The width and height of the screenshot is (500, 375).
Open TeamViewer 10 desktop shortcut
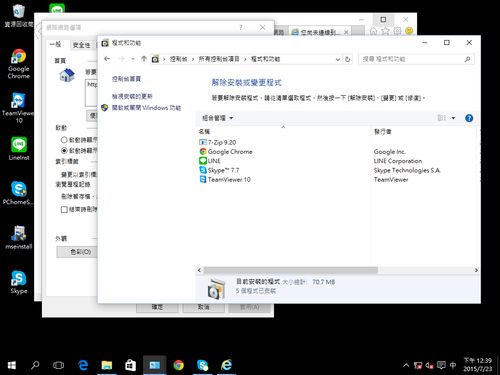(x=18, y=108)
